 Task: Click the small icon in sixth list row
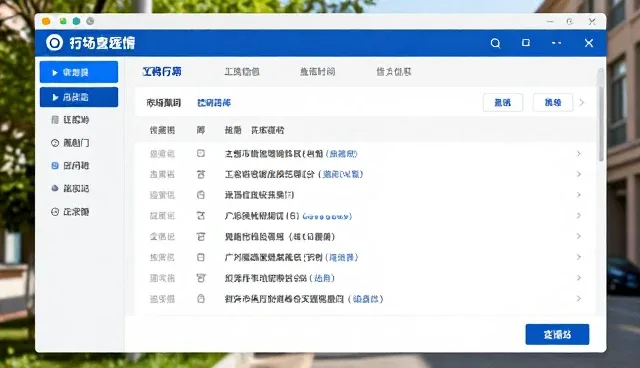click(x=201, y=257)
